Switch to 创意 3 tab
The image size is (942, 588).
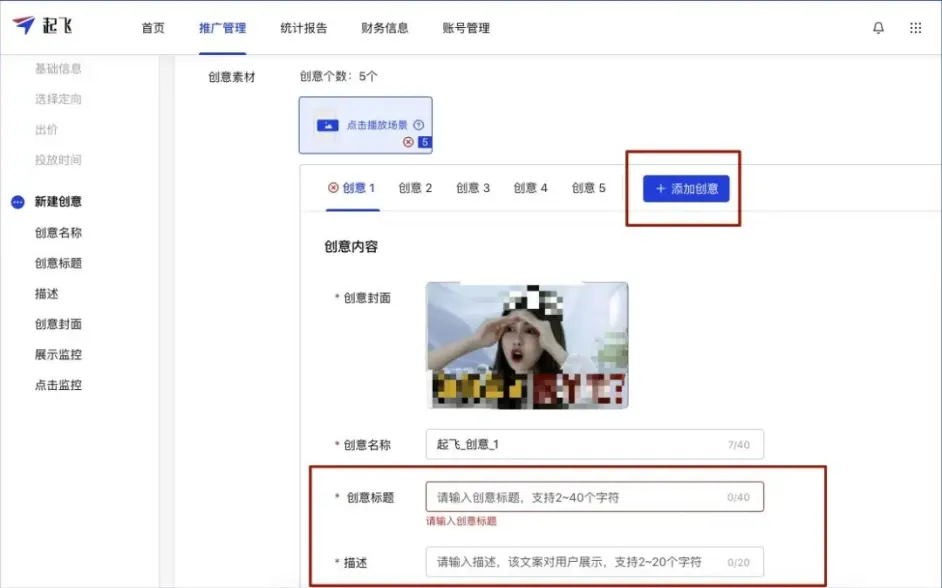[473, 188]
